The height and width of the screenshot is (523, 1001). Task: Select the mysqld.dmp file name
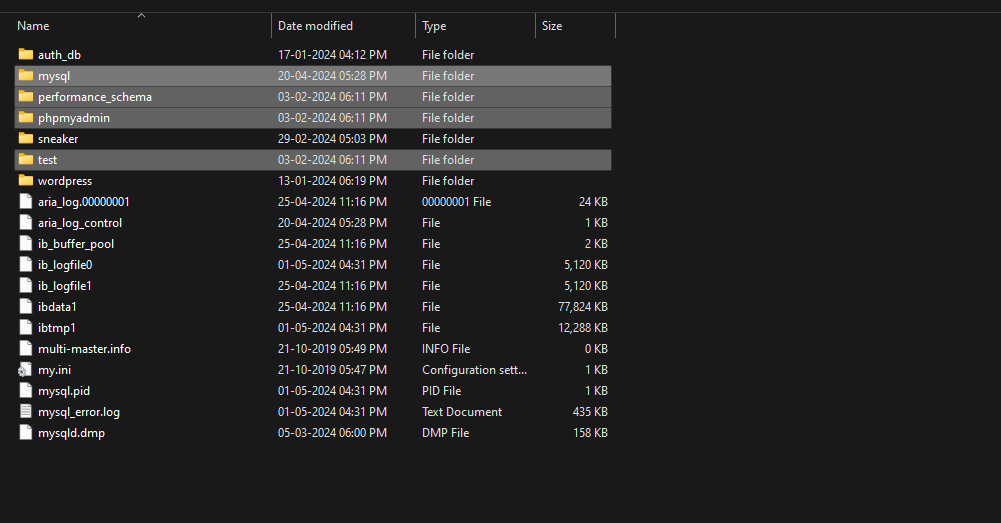[x=71, y=433]
